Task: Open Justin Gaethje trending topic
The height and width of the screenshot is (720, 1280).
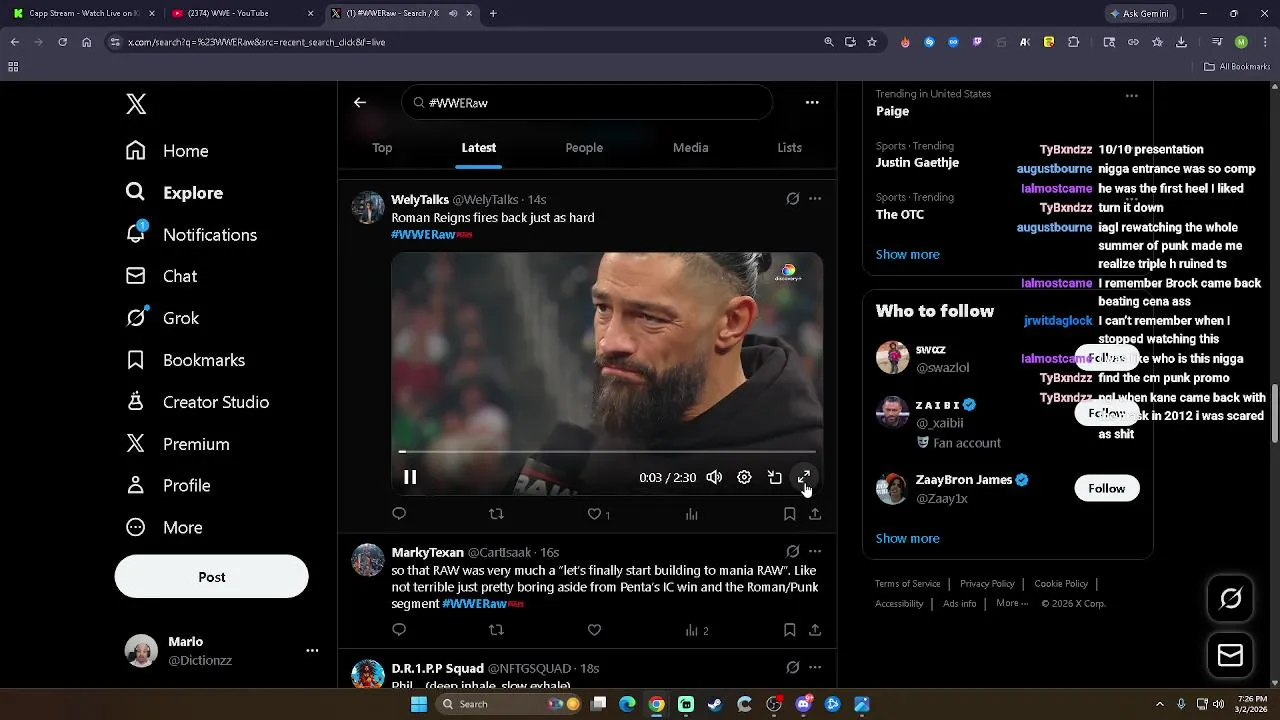Action: tap(917, 163)
